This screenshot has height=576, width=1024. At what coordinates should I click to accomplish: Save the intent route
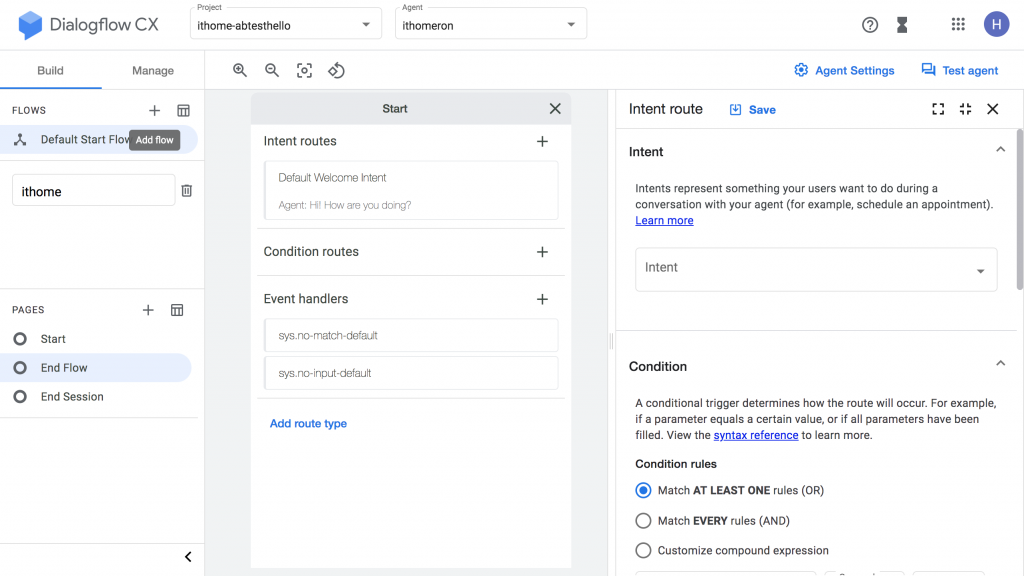pyautogui.click(x=752, y=110)
